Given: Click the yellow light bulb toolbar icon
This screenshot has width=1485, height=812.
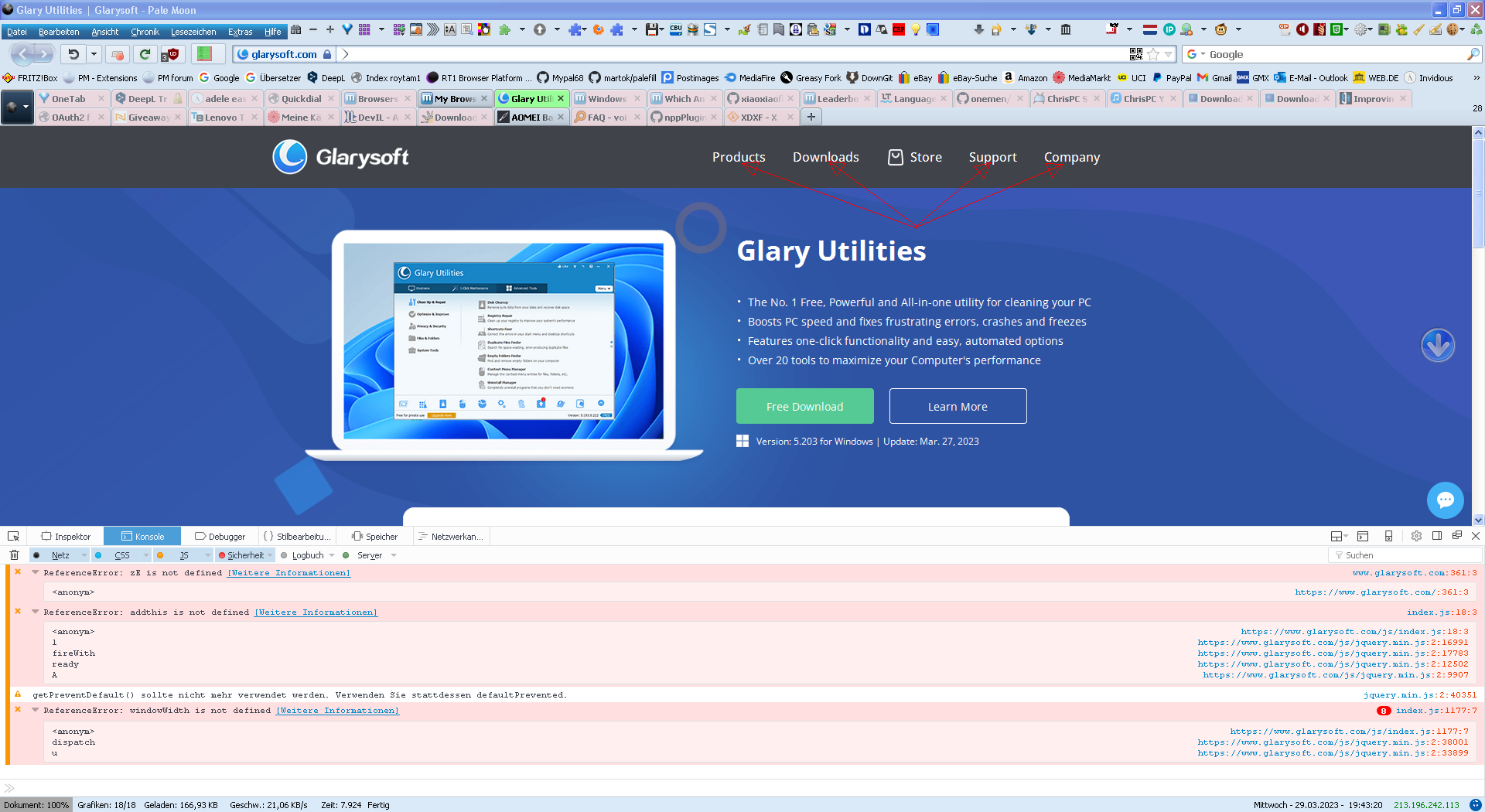Looking at the screenshot, I should (x=916, y=29).
